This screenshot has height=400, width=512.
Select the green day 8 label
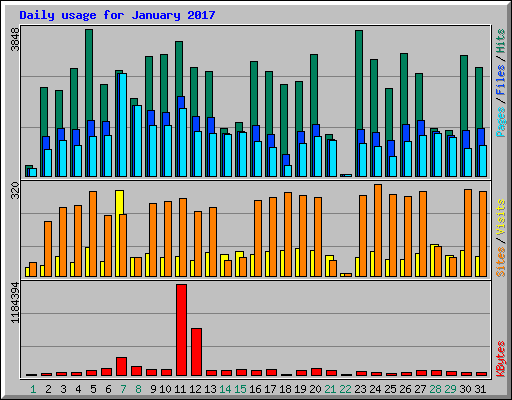pyautogui.click(x=138, y=389)
